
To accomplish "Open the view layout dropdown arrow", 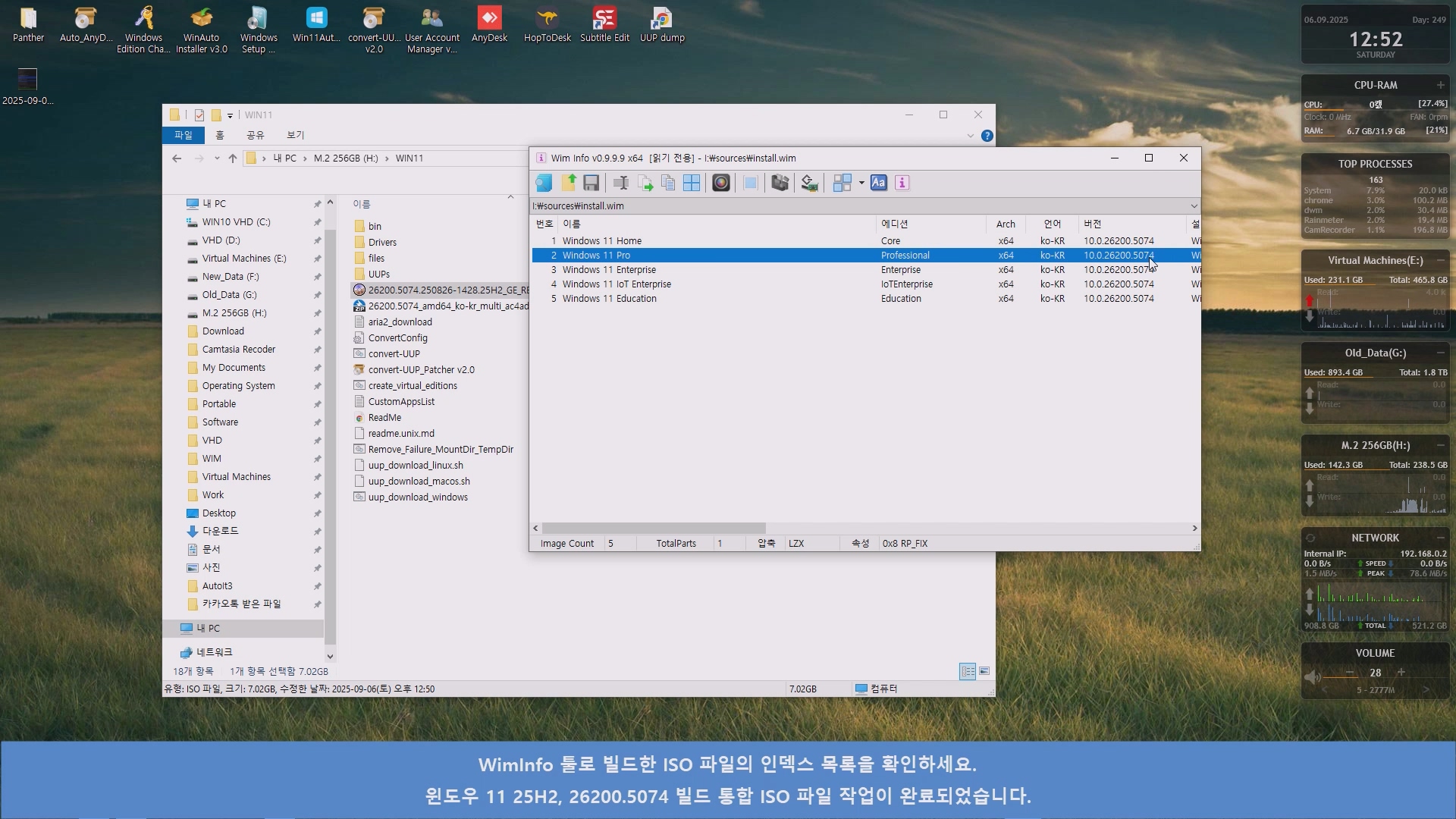I will (x=861, y=183).
